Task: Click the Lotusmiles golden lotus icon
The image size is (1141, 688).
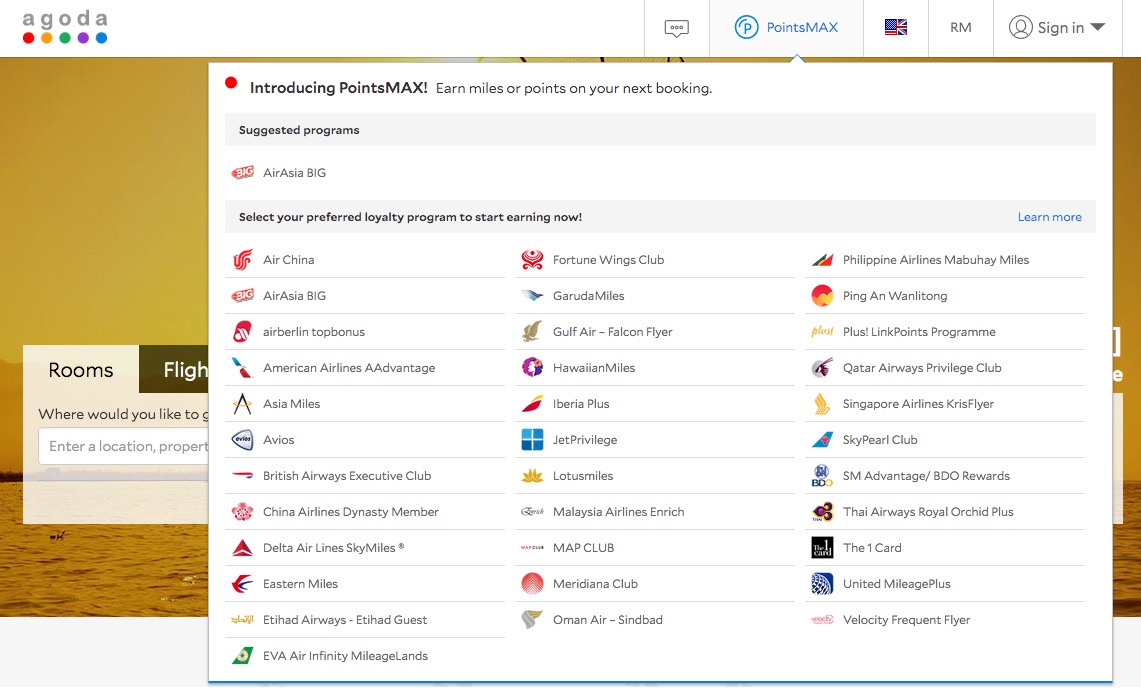Action: click(x=533, y=476)
